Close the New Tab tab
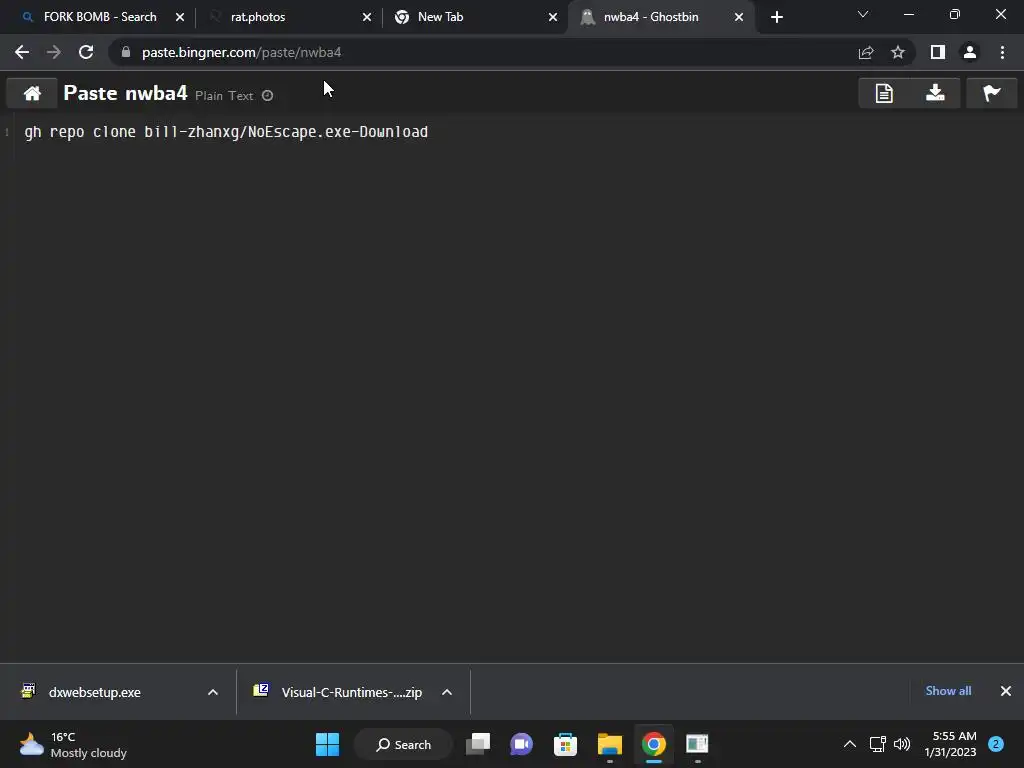Image resolution: width=1024 pixels, height=768 pixels. (553, 17)
